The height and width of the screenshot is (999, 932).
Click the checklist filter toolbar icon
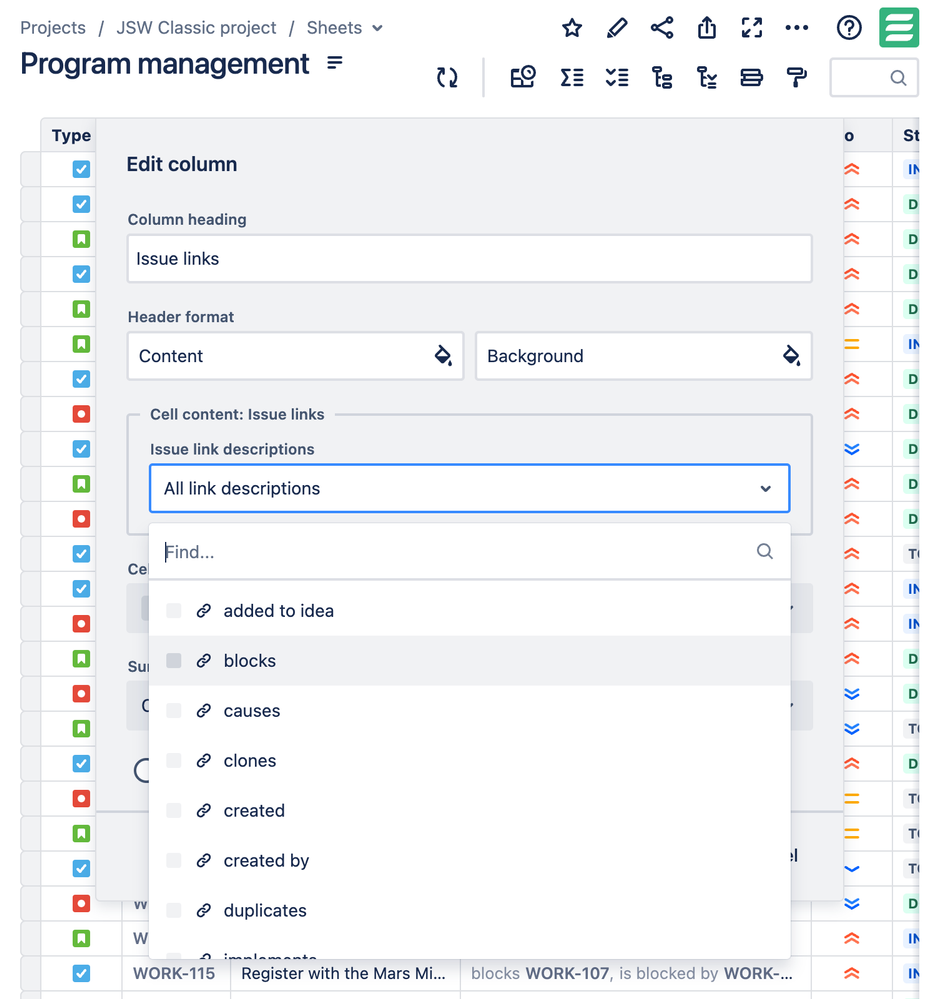[617, 78]
